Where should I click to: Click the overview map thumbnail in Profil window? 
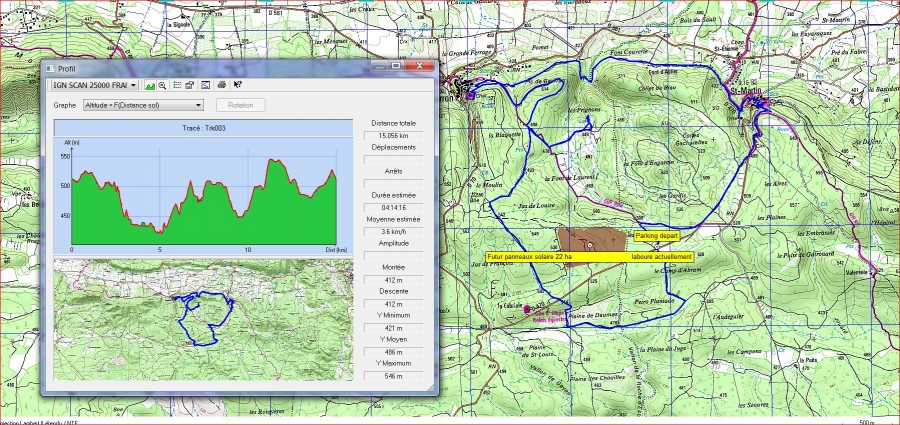click(203, 319)
